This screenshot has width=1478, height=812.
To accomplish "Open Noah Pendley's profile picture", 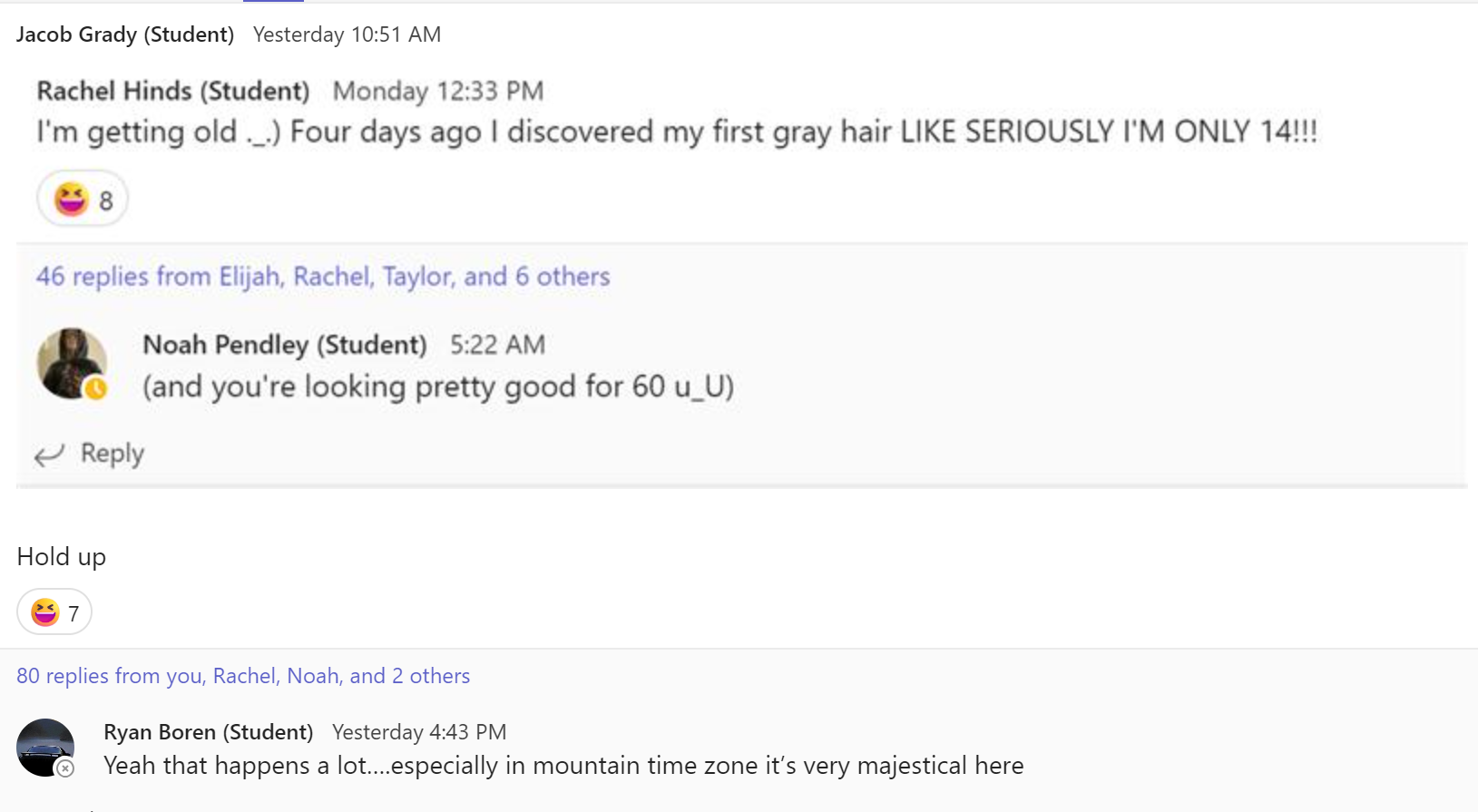I will pyautogui.click(x=69, y=360).
